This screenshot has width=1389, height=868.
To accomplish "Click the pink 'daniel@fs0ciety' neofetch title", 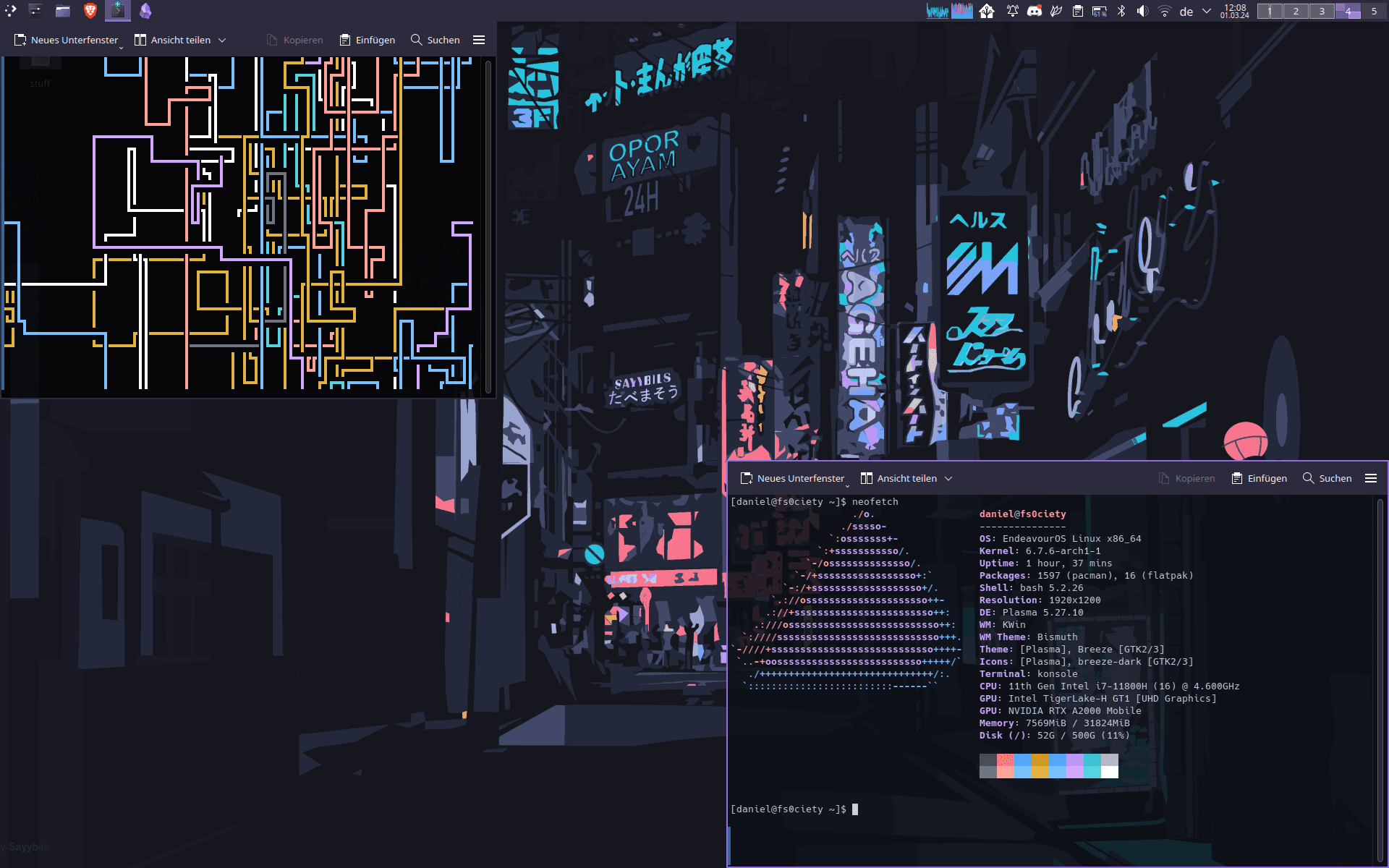I will pyautogui.click(x=1022, y=514).
